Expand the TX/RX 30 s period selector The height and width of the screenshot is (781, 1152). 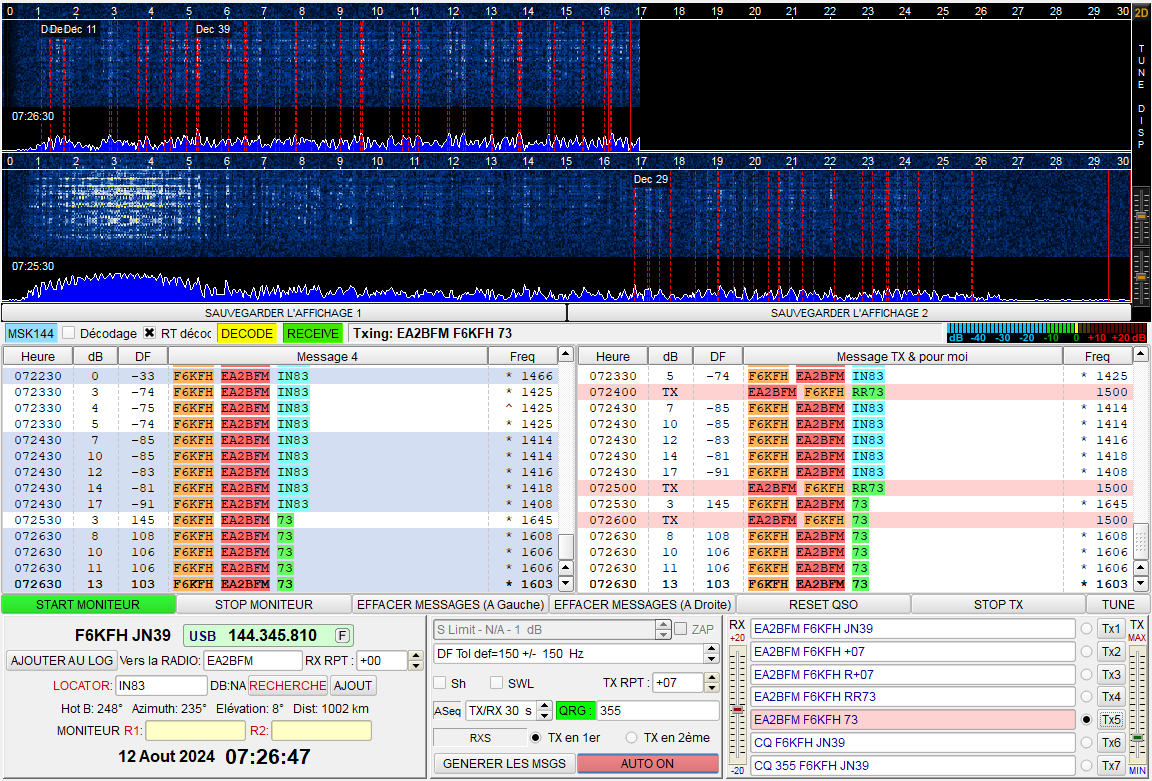click(x=544, y=710)
